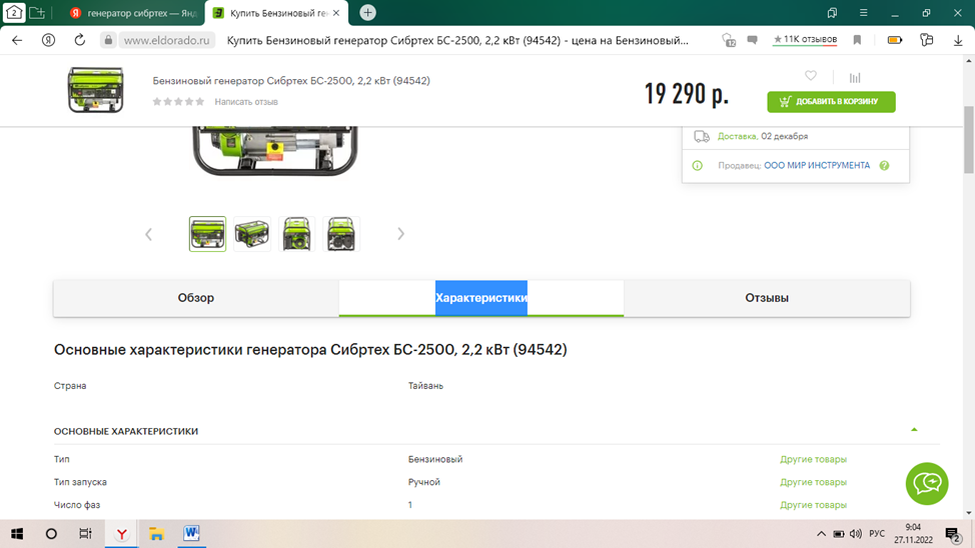Click the green seller help question icon
This screenshot has height=548, width=975.
884,165
